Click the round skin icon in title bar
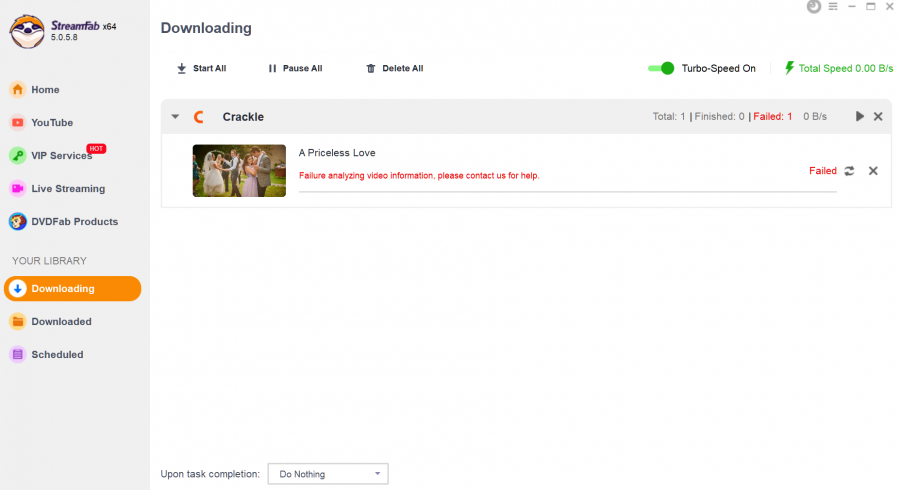 pyautogui.click(x=814, y=6)
